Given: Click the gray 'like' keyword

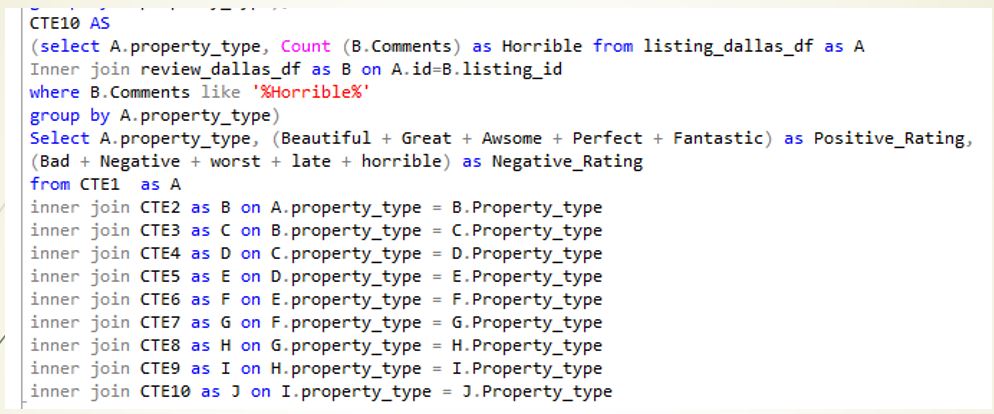Looking at the screenshot, I should [221, 93].
